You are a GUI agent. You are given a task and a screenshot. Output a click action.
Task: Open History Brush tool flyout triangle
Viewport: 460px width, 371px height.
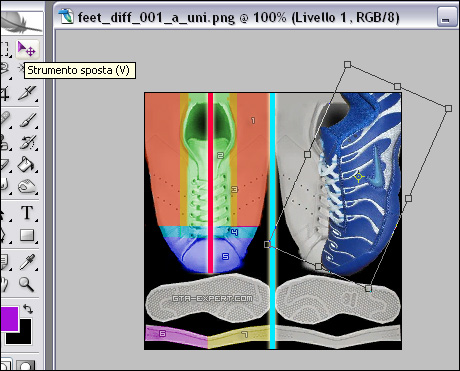36,149
